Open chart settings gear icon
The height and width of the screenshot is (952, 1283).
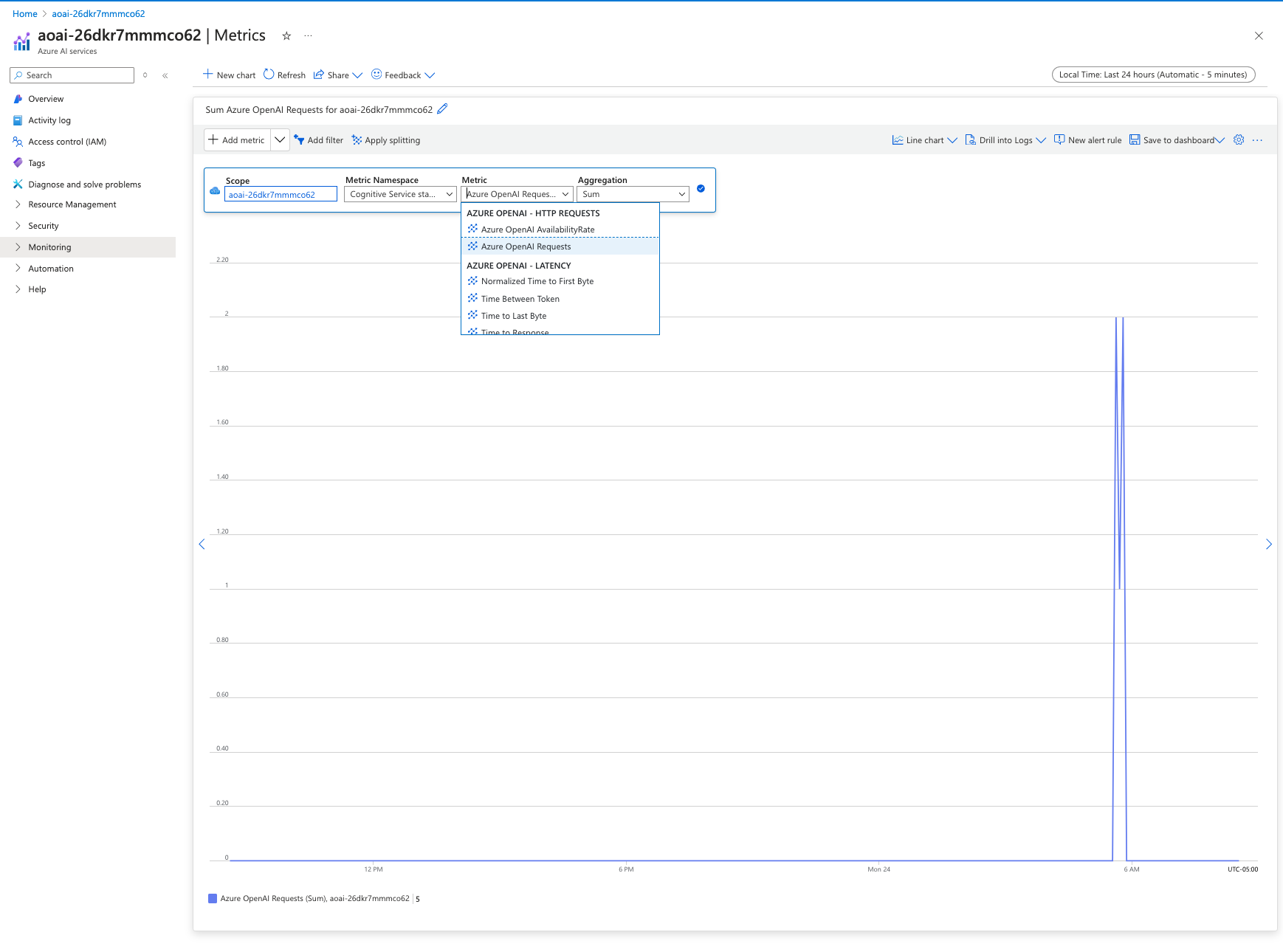click(1239, 140)
